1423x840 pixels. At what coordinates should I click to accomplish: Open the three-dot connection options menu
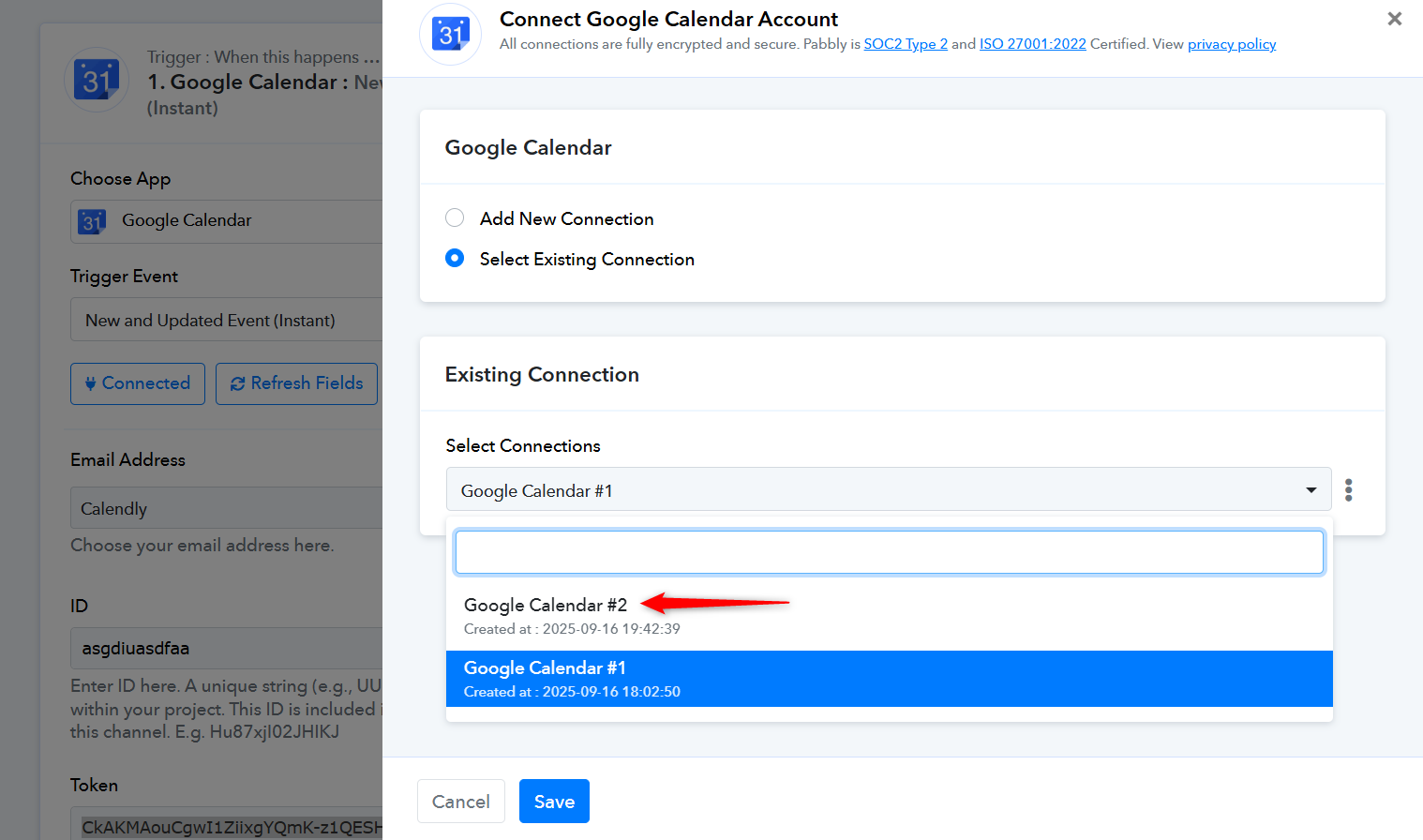1348,489
